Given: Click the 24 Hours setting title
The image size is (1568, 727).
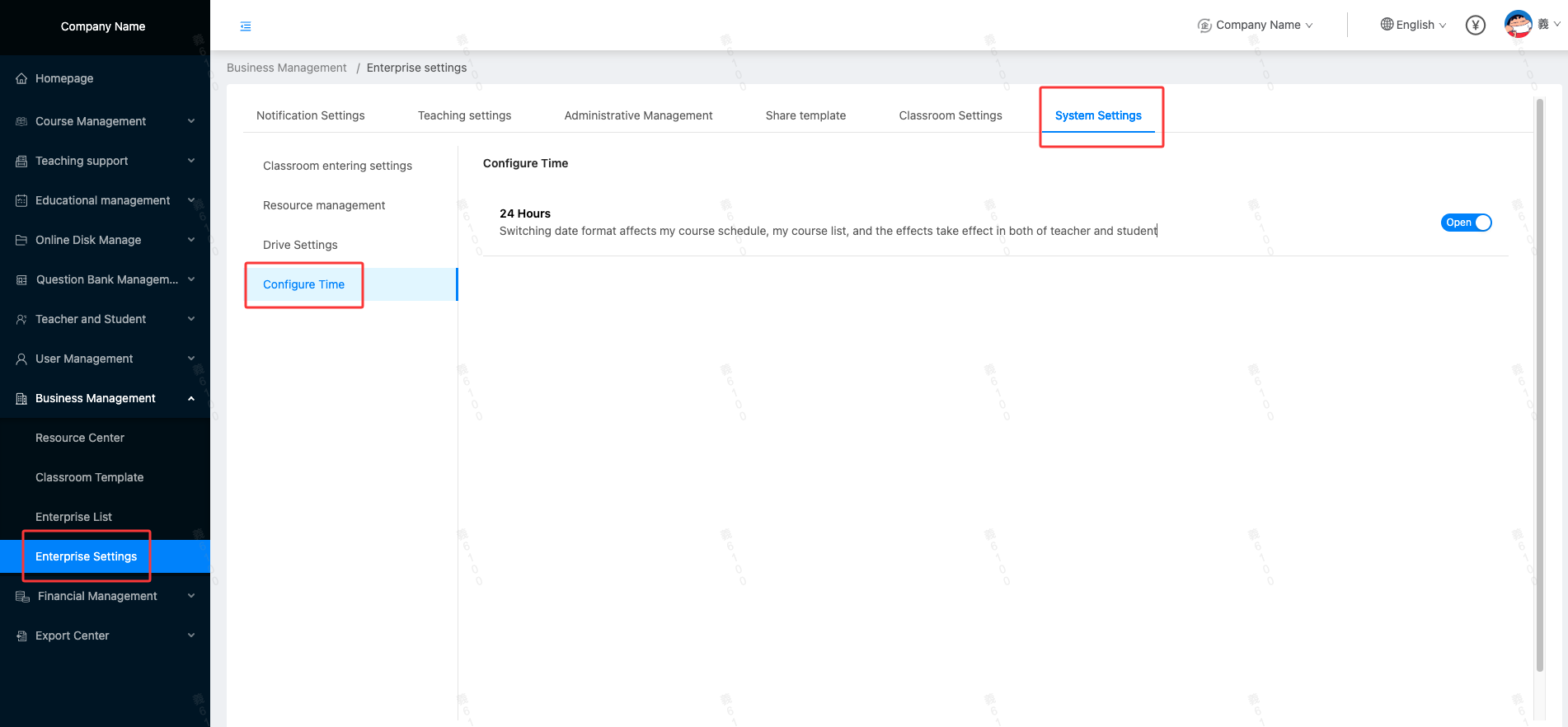Looking at the screenshot, I should point(525,213).
